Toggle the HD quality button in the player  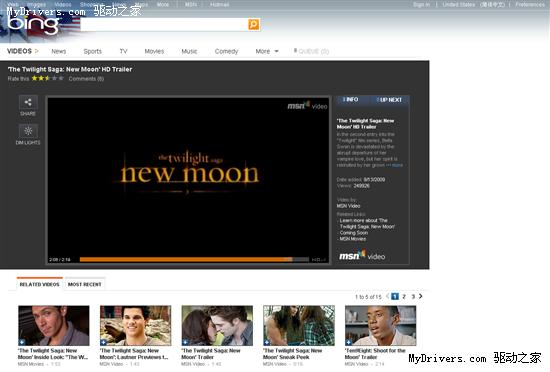(x=319, y=260)
